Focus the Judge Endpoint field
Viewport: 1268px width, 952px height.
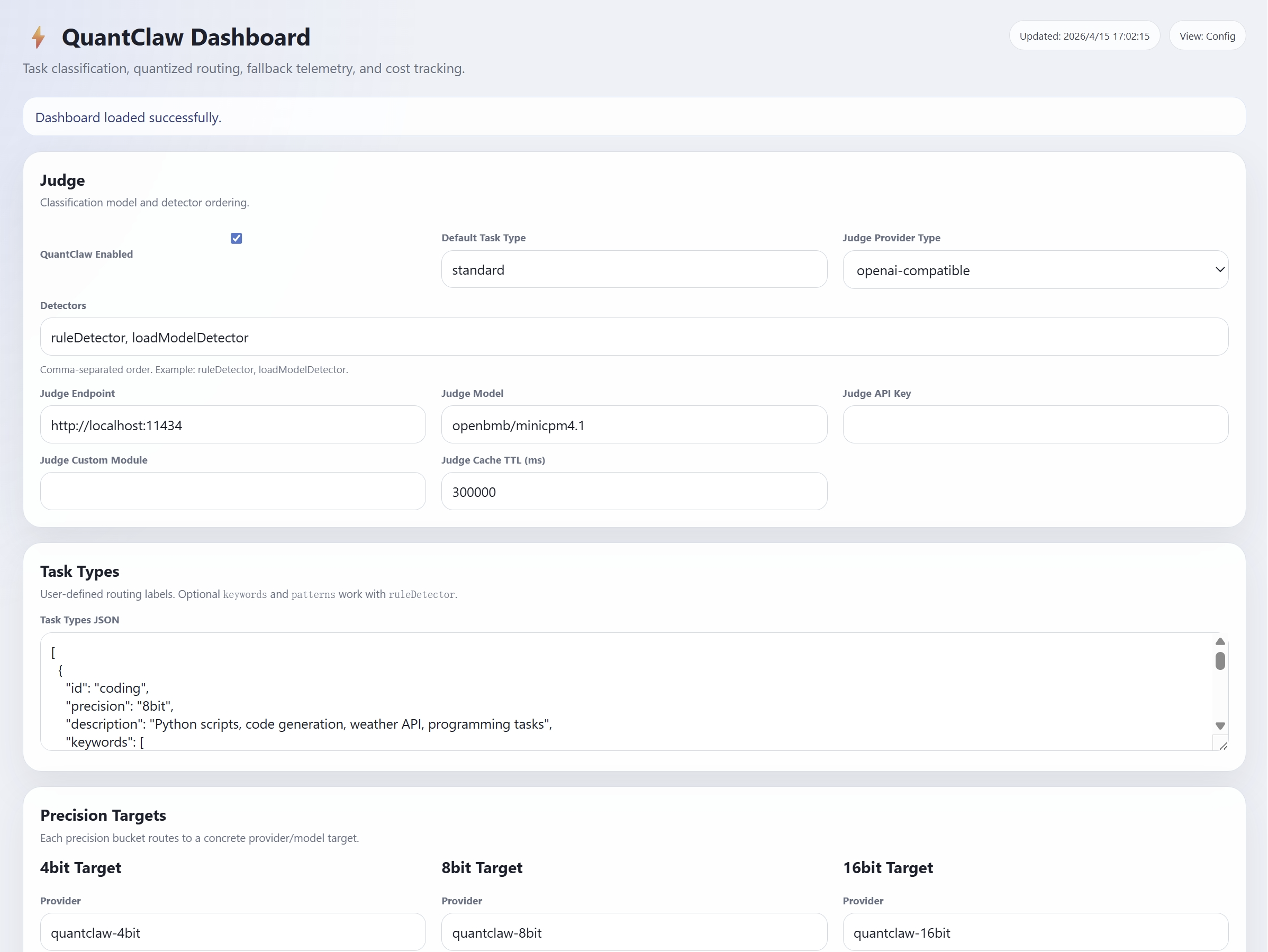click(x=232, y=425)
